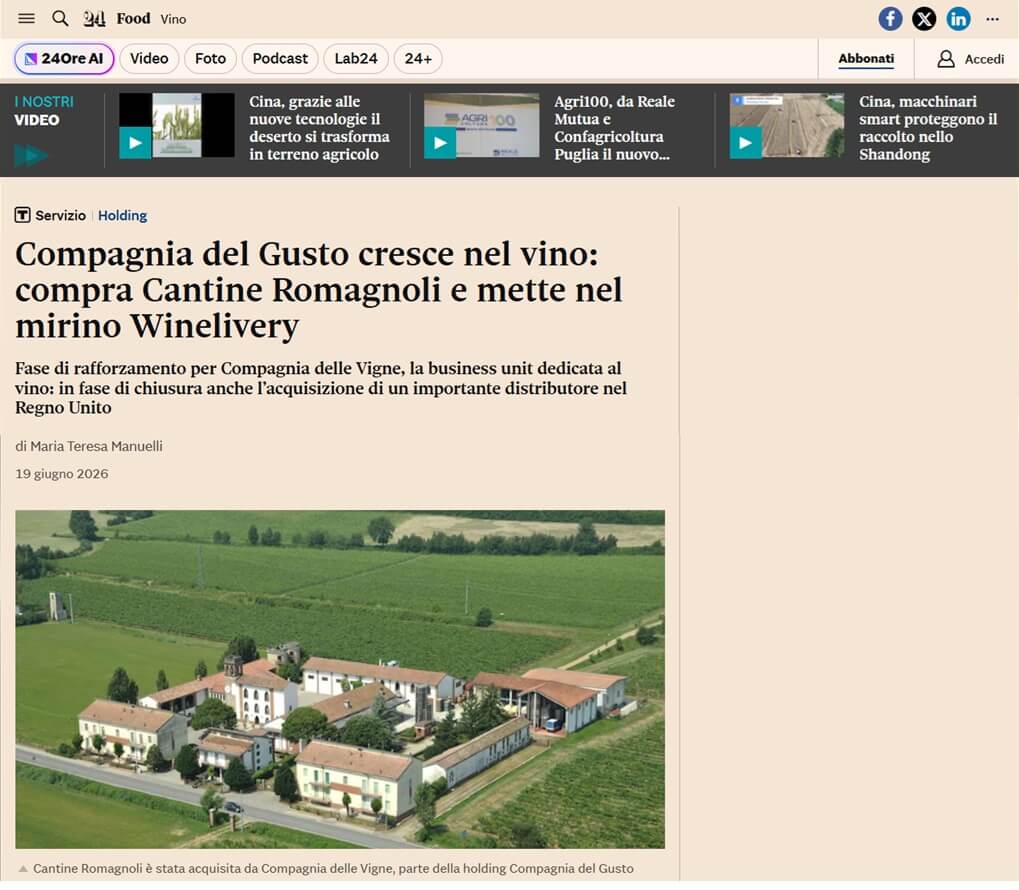
Task: Open the Podcast section
Action: [x=280, y=59]
